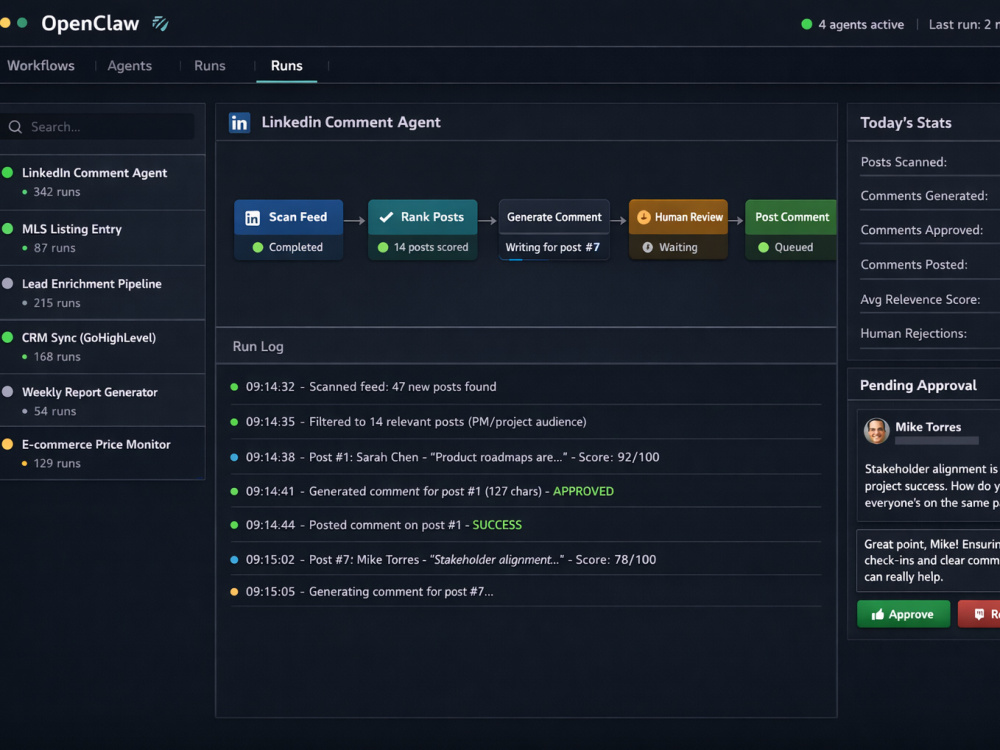Click the 'Human Rejections:' stat label
The image size is (1000, 750).
[913, 334]
